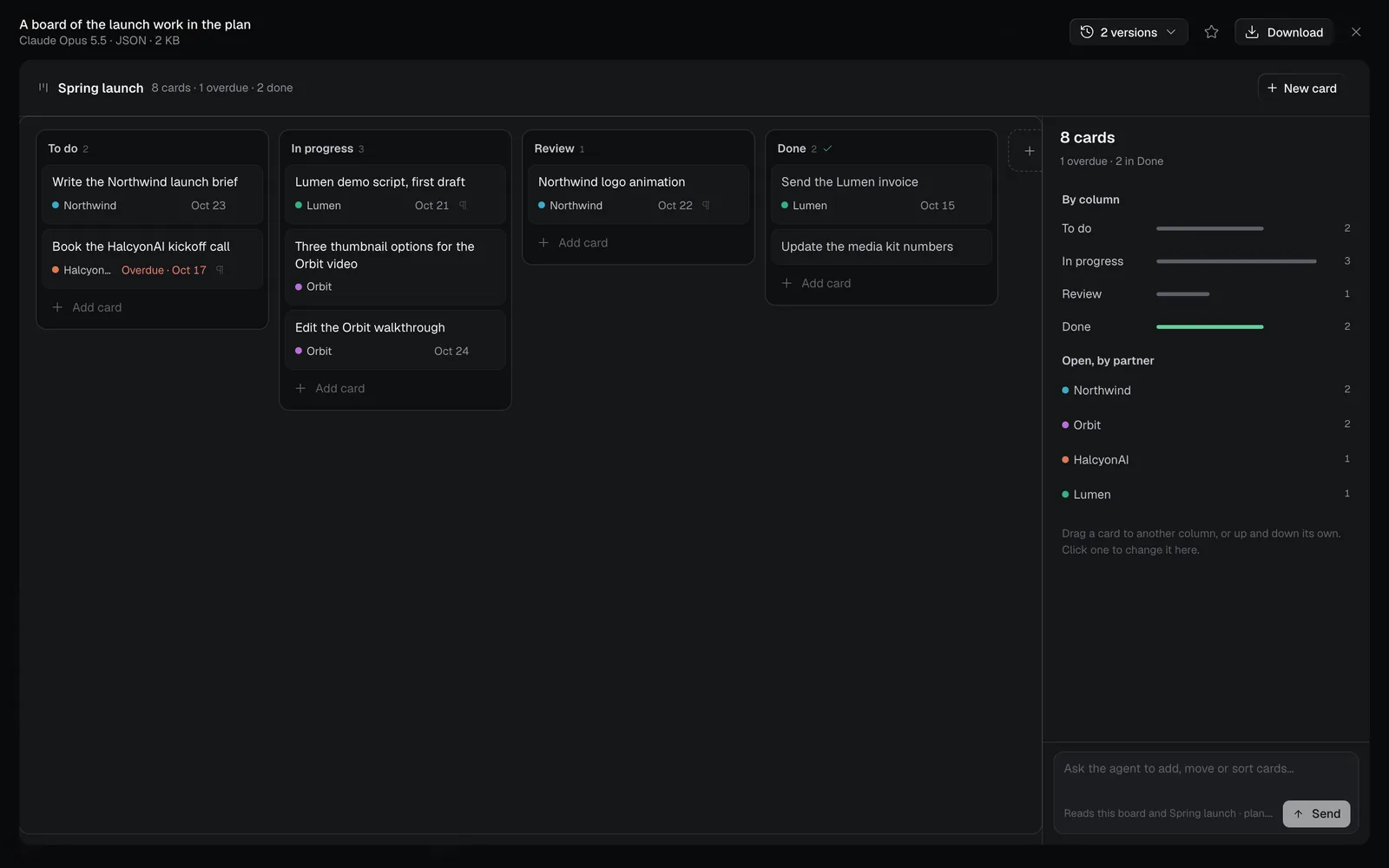Click the In progress bar in By column
Screen dimensions: 1389x868
(x=1236, y=261)
